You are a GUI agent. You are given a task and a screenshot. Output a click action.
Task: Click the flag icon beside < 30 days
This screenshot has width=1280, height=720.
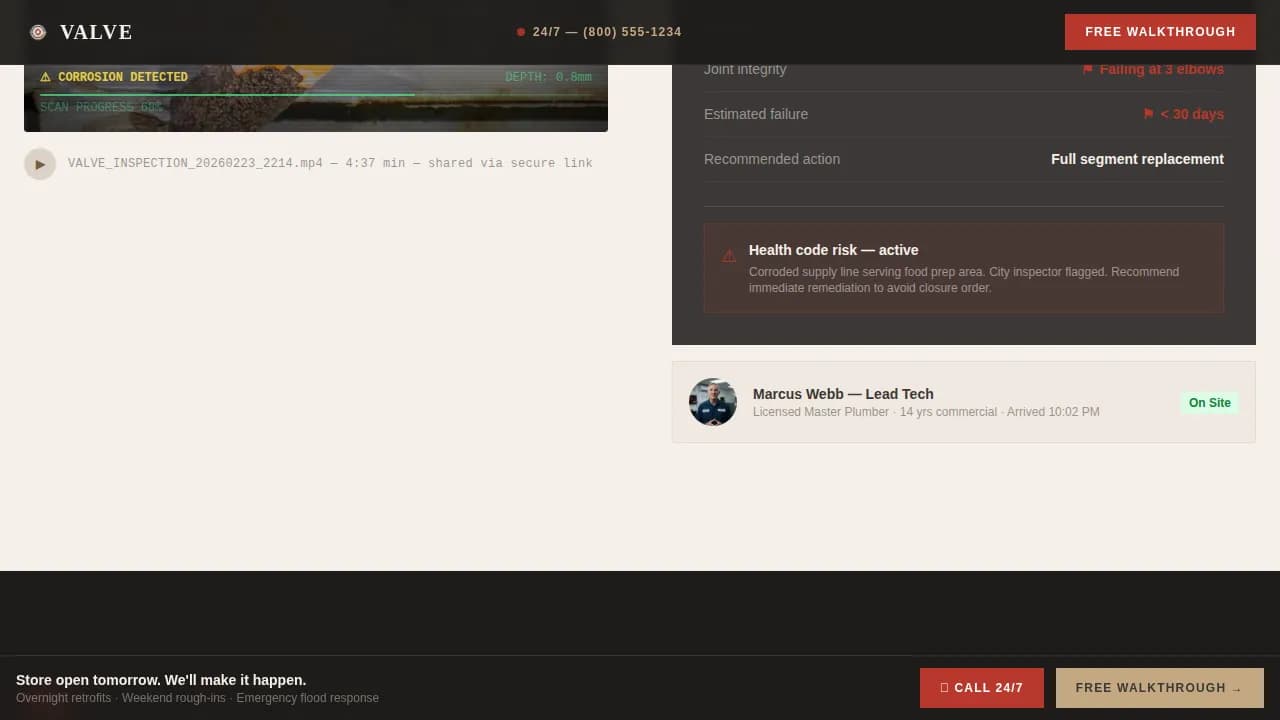1148,114
